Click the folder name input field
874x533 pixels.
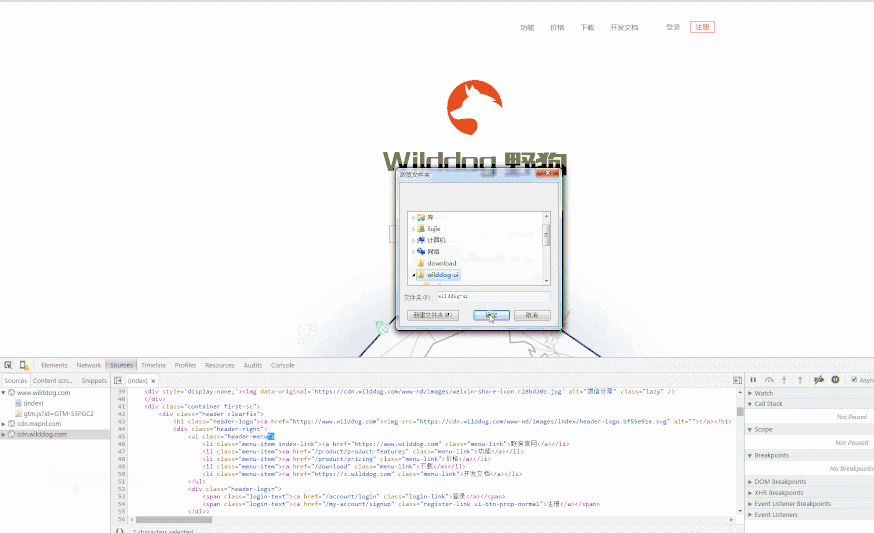tap(493, 297)
